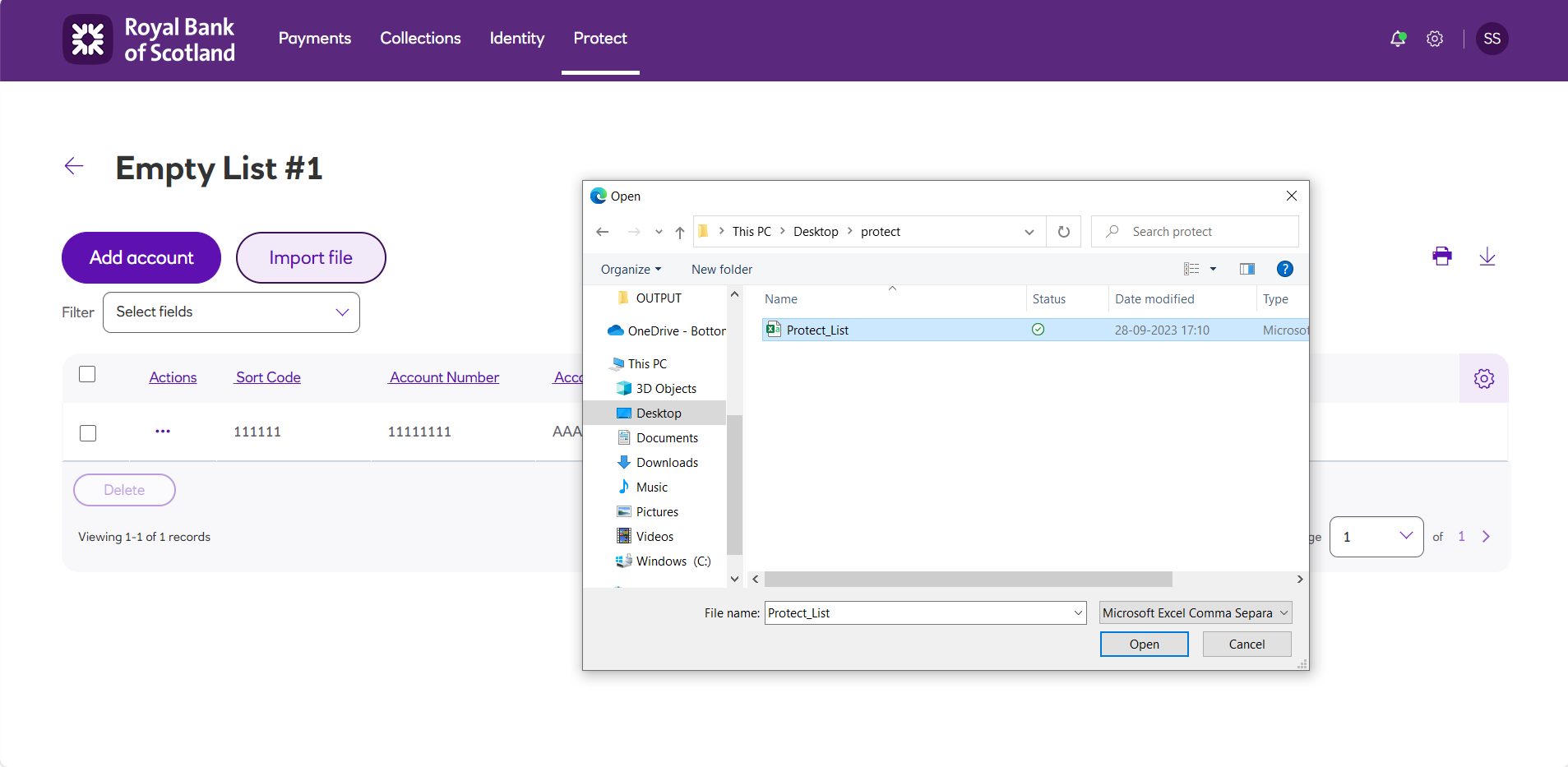Click scroll-right arrow of file list

[1300, 580]
